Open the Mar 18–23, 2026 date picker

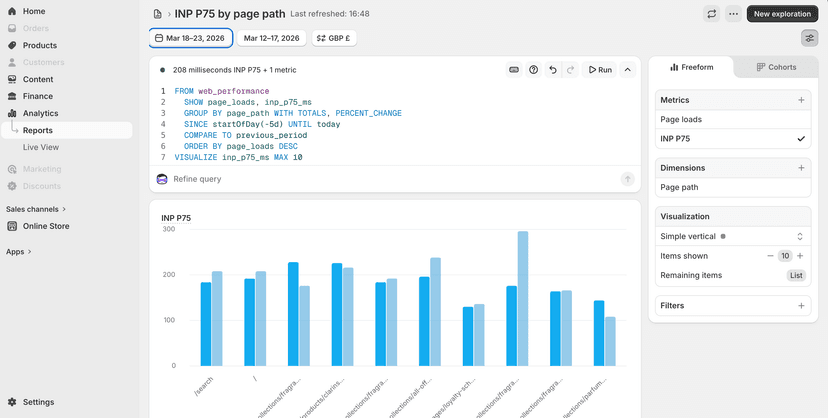click(191, 38)
